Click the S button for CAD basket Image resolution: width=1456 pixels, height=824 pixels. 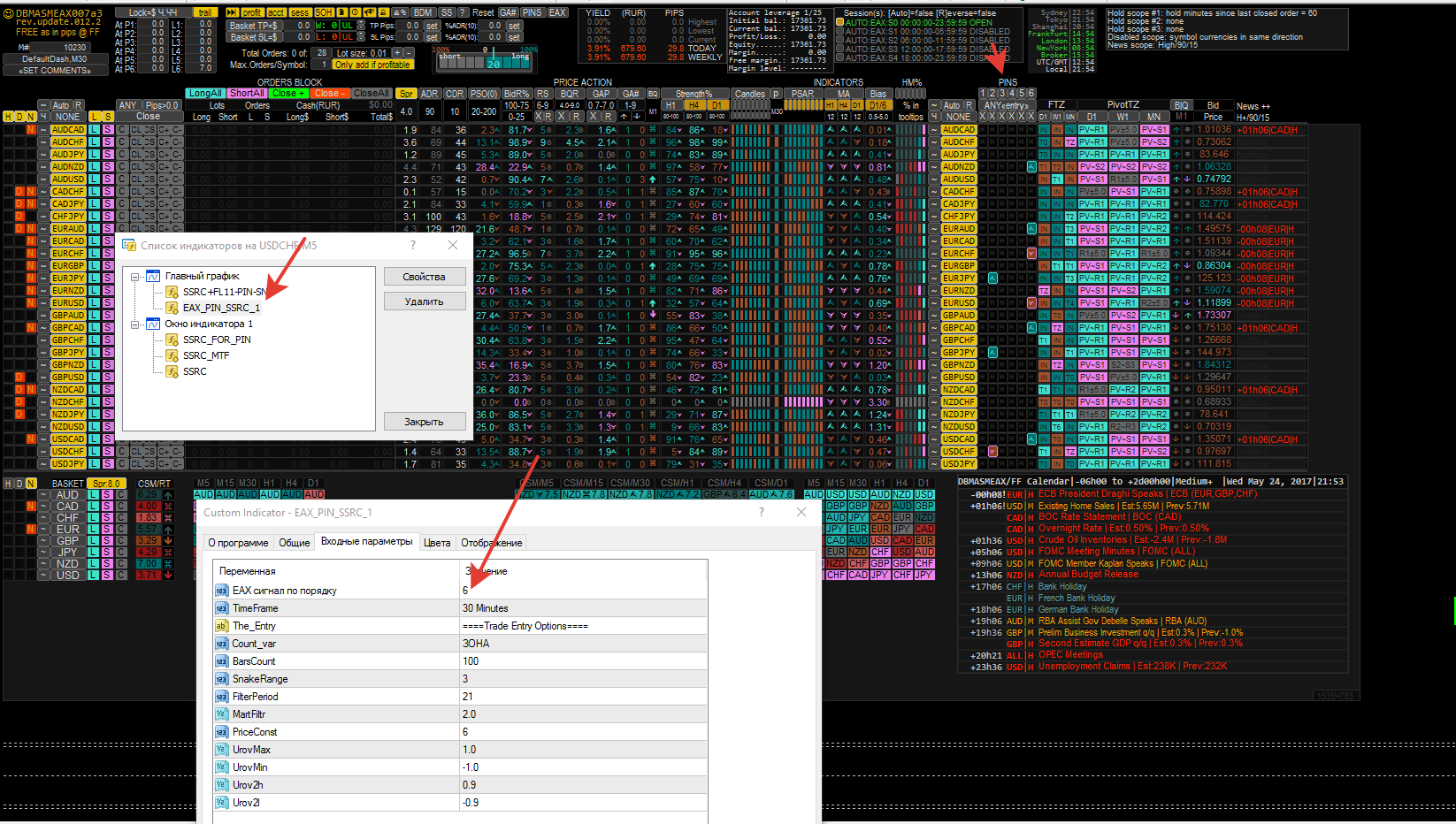tap(107, 507)
